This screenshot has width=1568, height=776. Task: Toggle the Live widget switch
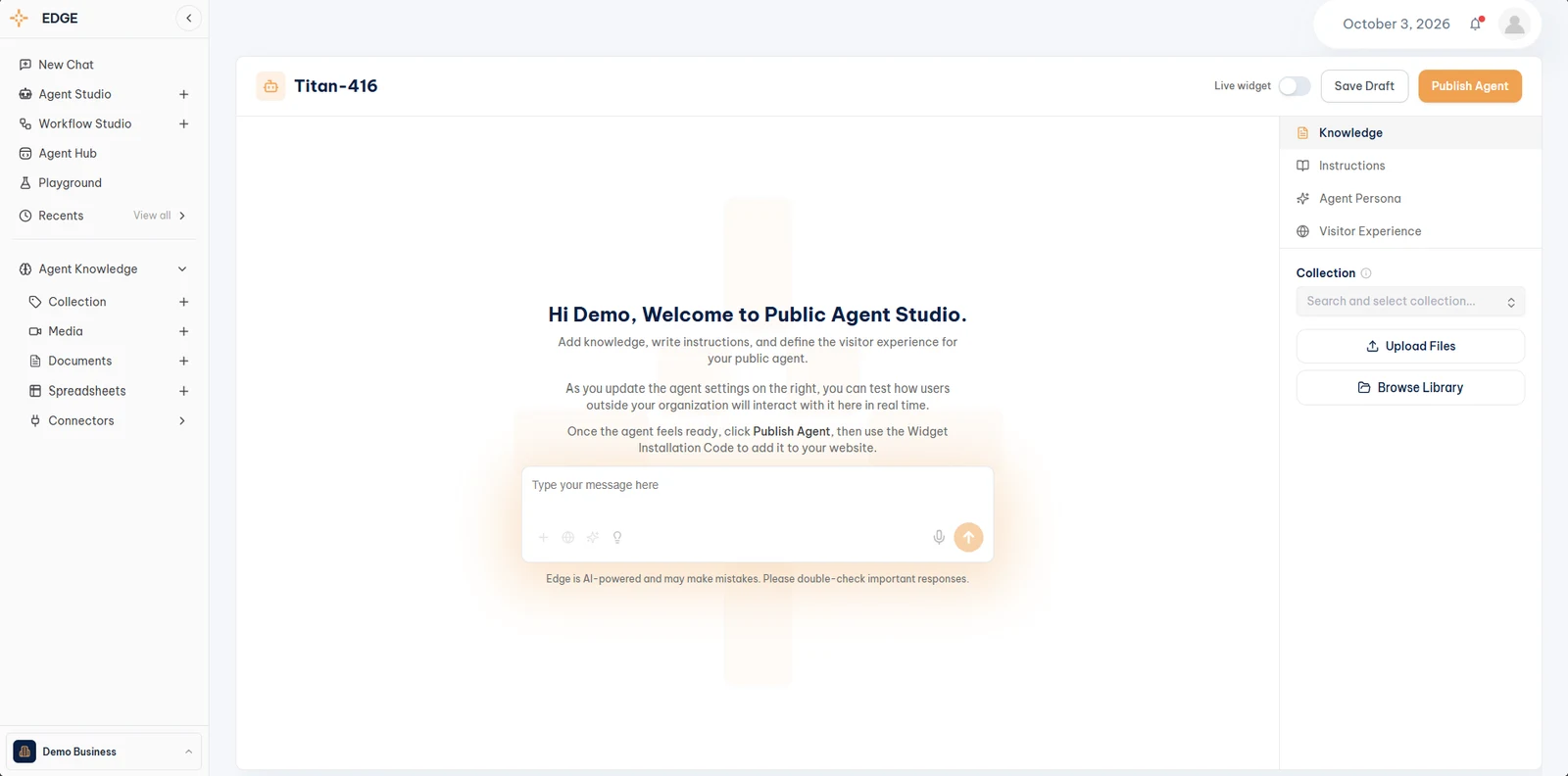click(x=1295, y=86)
